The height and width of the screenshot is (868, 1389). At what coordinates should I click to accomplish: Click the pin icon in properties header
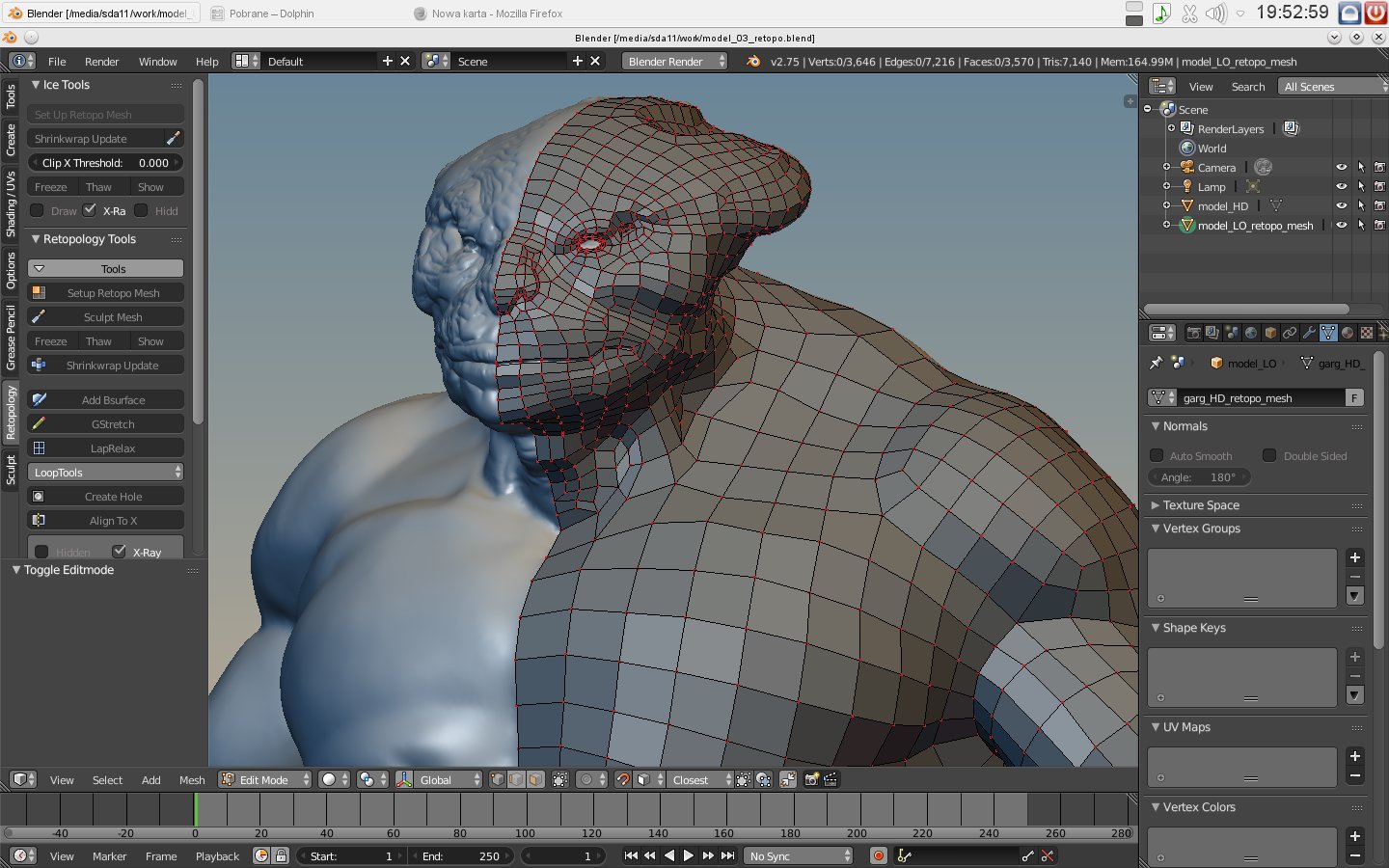click(1156, 363)
